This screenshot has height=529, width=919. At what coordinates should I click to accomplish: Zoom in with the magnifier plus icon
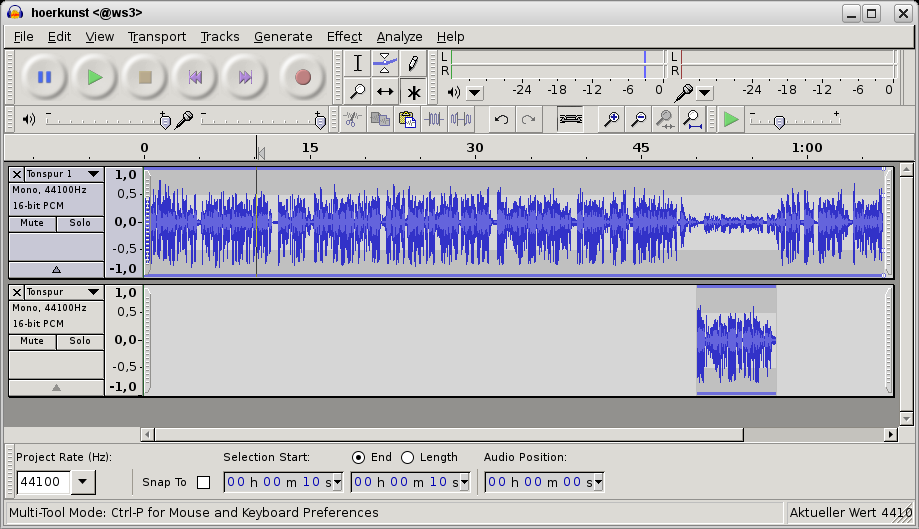tap(611, 120)
